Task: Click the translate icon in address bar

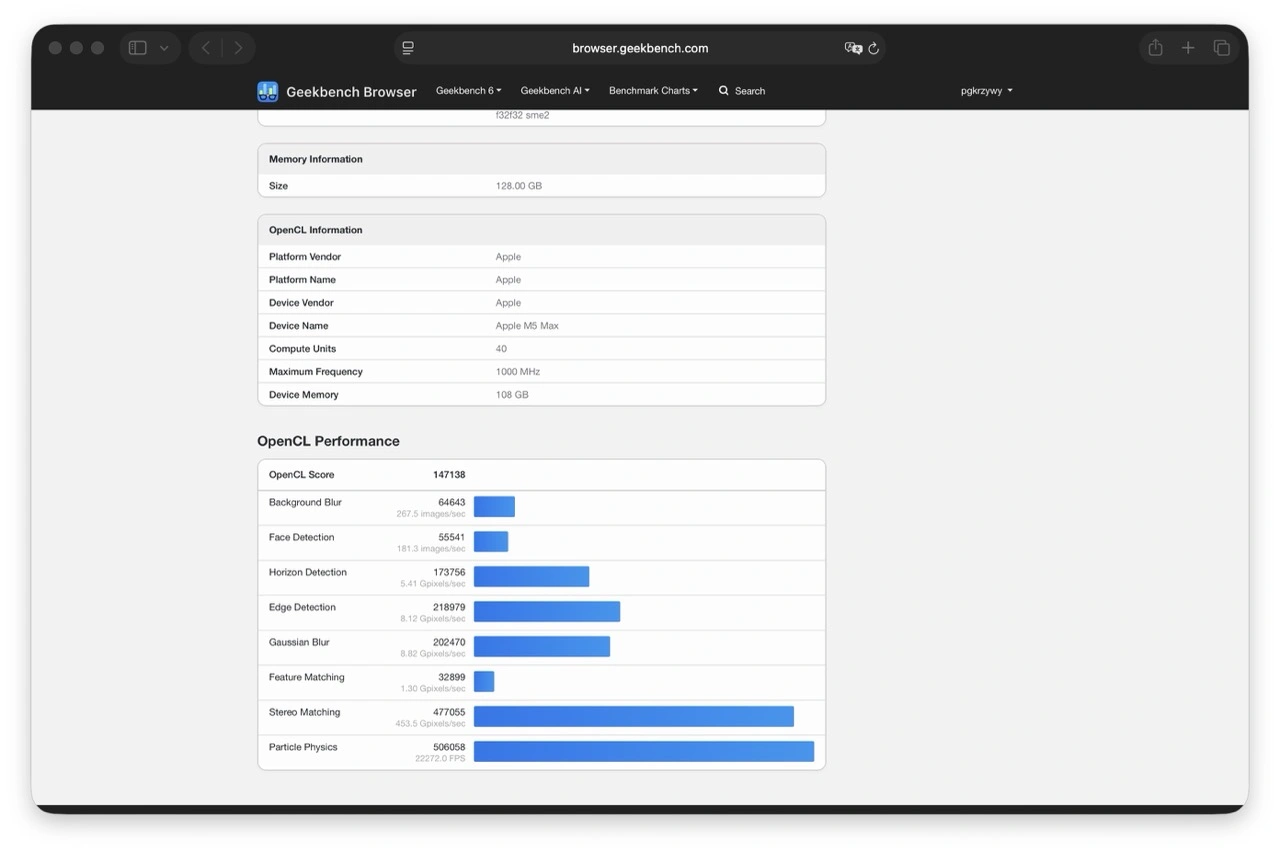Action: pos(852,48)
